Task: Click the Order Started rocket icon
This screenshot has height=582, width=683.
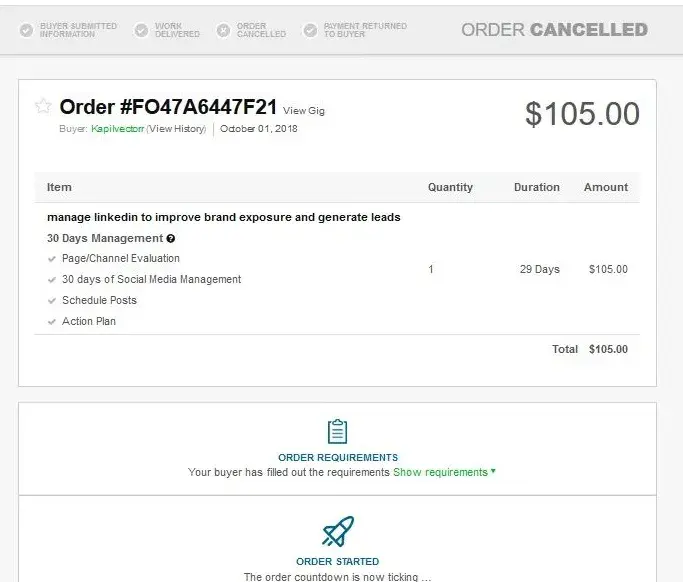Action: pos(338,531)
